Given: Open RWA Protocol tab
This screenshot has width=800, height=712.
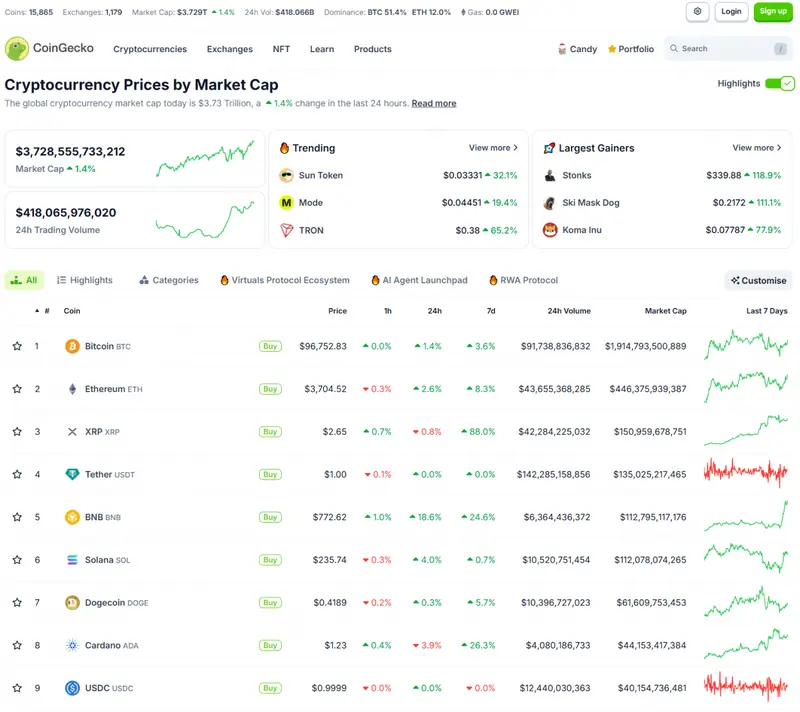Looking at the screenshot, I should point(523,281).
